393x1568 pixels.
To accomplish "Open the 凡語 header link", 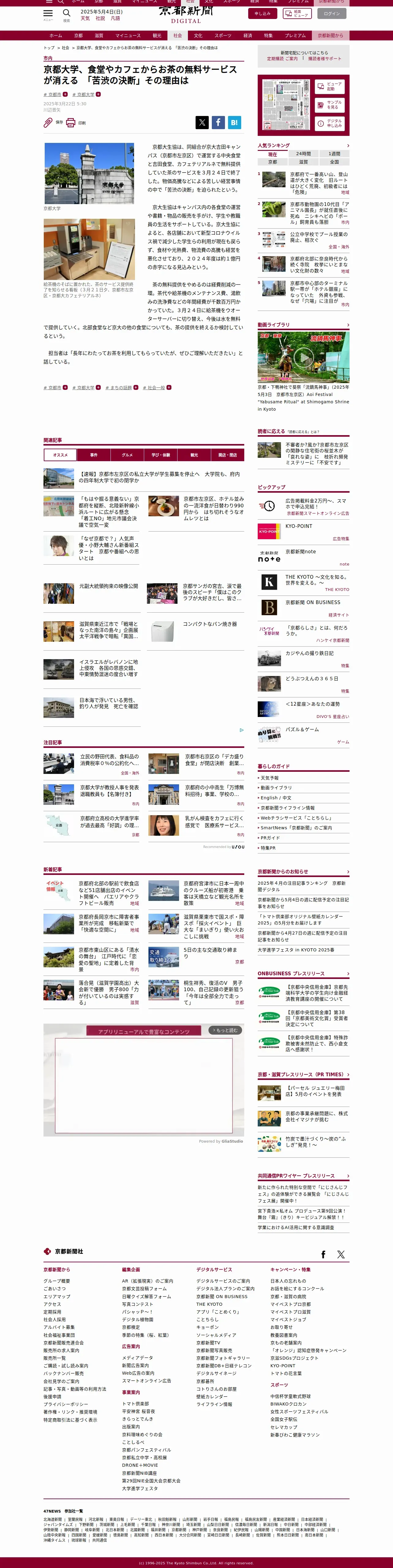I will 116,18.
